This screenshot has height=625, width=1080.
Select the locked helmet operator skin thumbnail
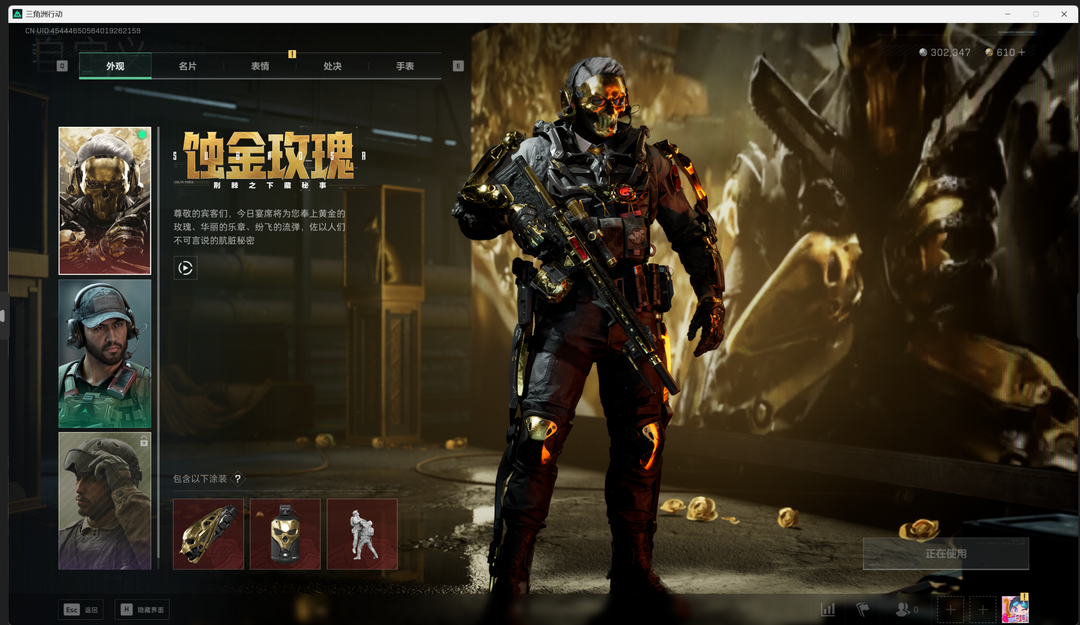(x=105, y=501)
